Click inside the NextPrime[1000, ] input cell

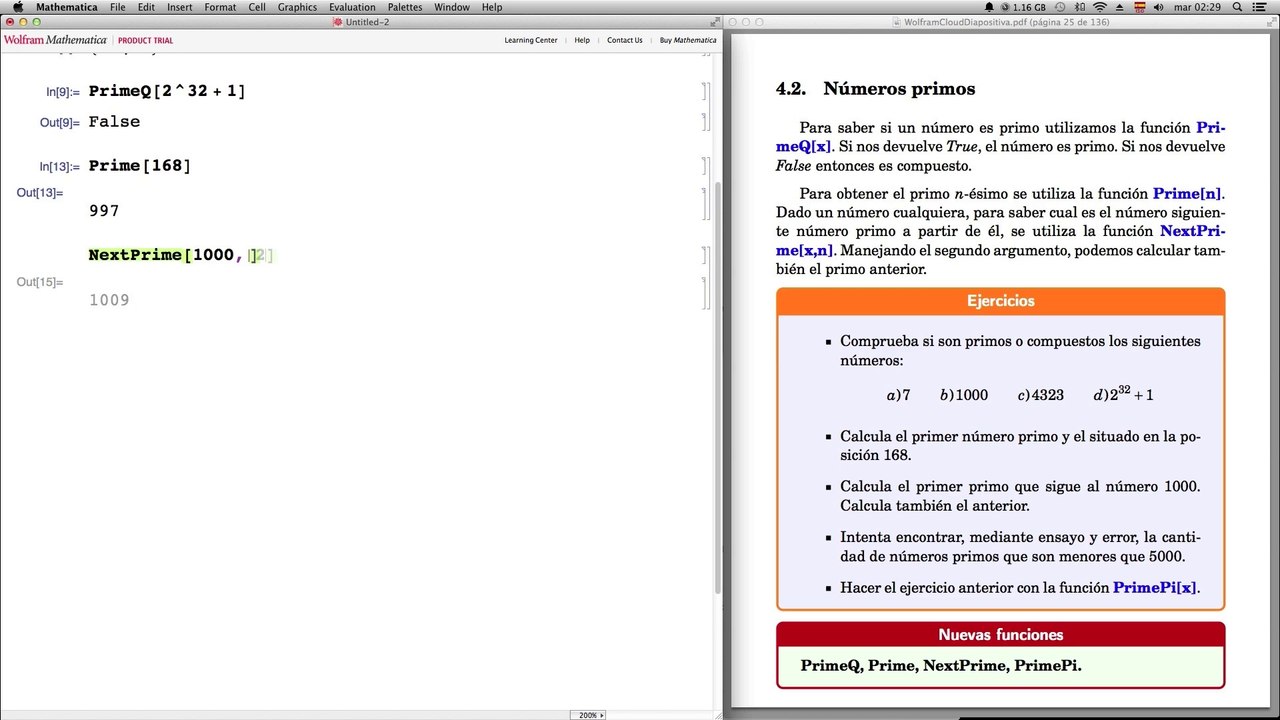click(x=181, y=255)
